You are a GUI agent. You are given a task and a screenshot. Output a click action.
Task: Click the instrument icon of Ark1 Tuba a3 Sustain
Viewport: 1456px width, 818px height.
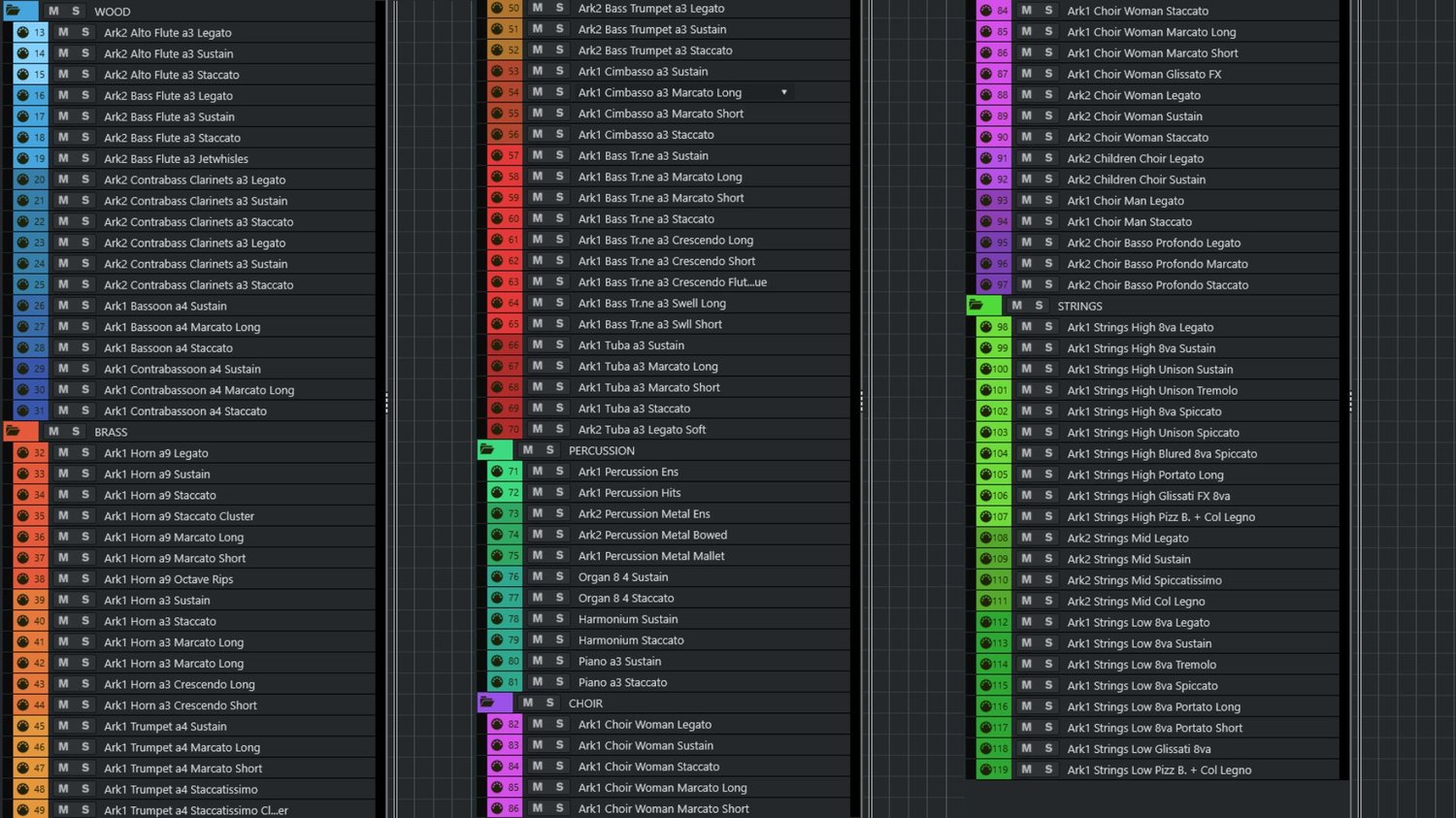(x=497, y=344)
